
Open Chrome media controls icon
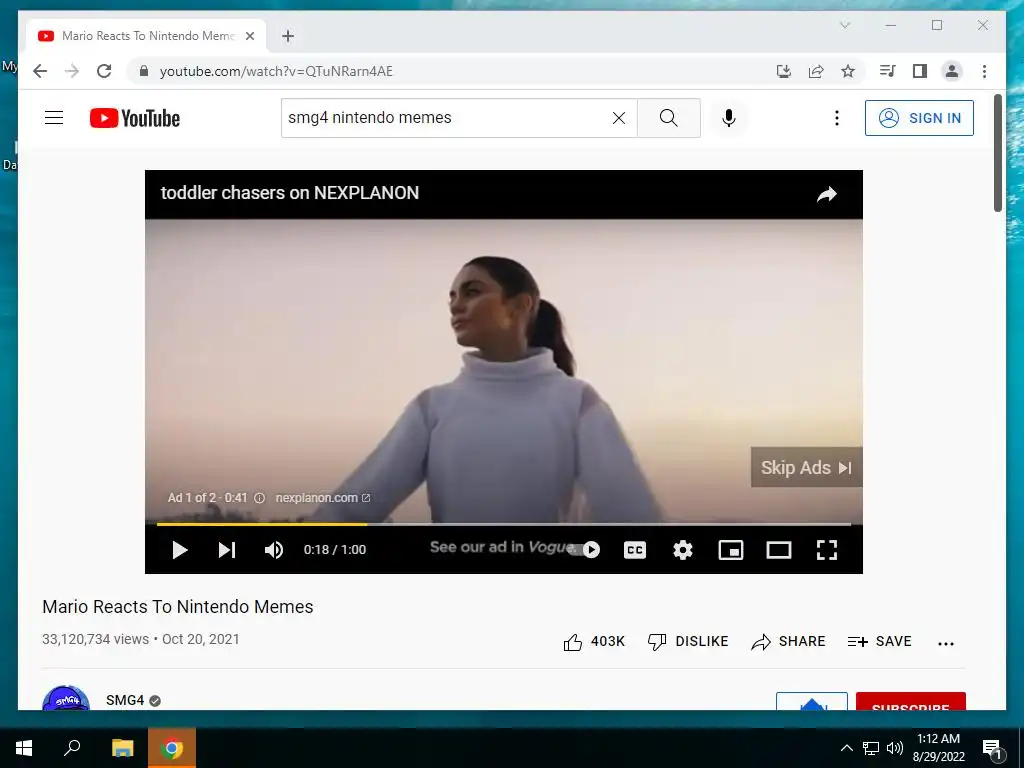coord(887,71)
